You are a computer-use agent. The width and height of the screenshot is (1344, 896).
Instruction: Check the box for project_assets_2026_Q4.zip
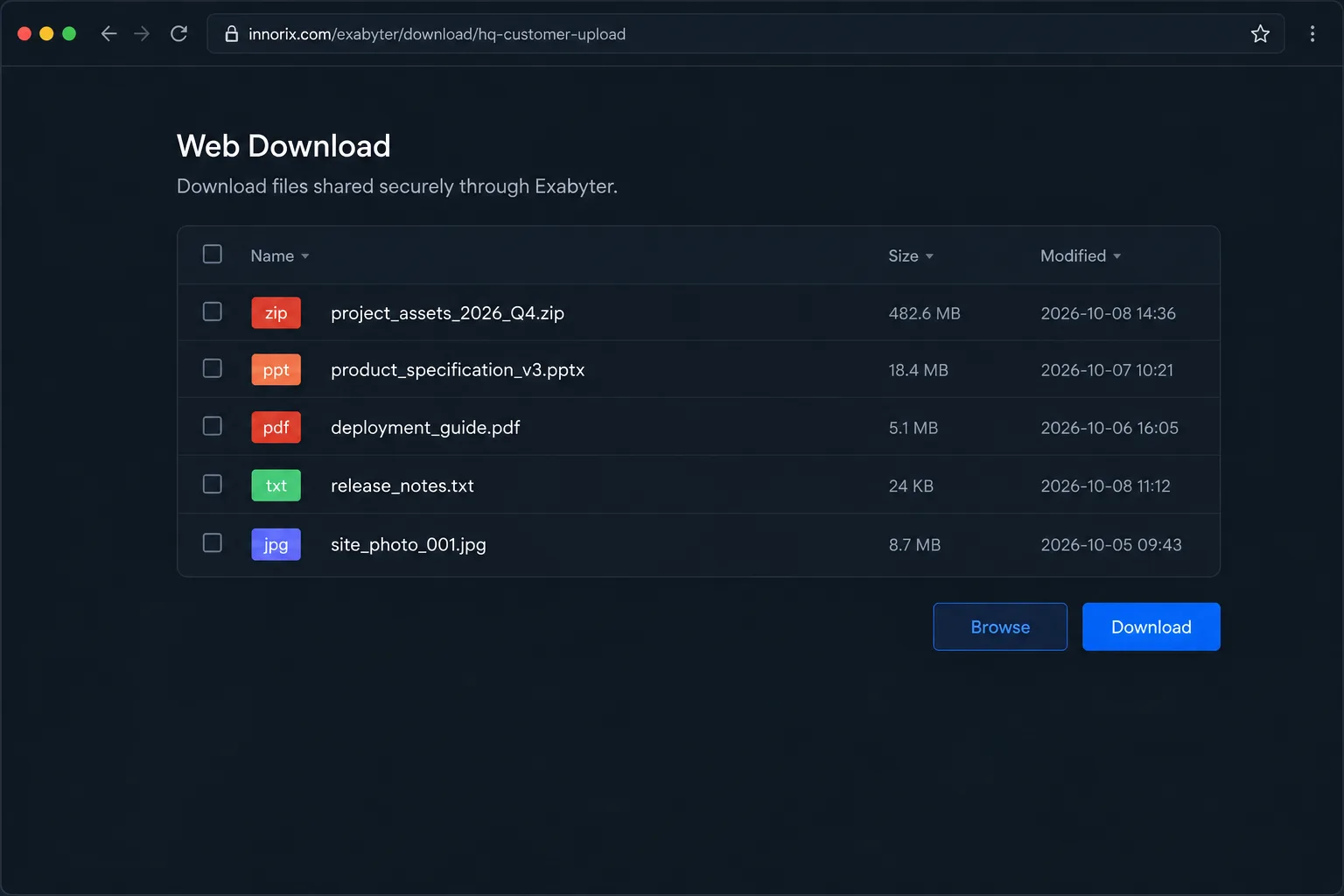(213, 312)
